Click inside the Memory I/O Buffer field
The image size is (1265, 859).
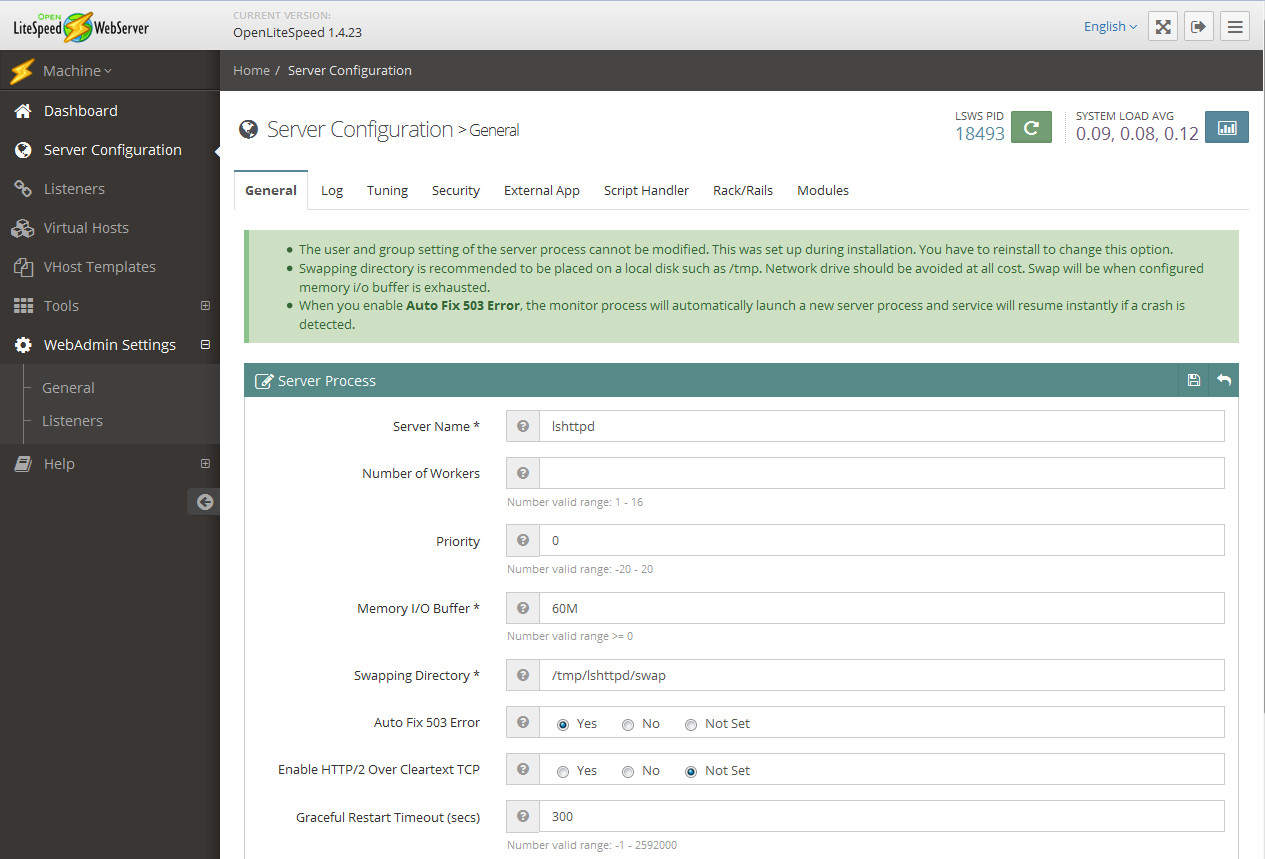882,607
